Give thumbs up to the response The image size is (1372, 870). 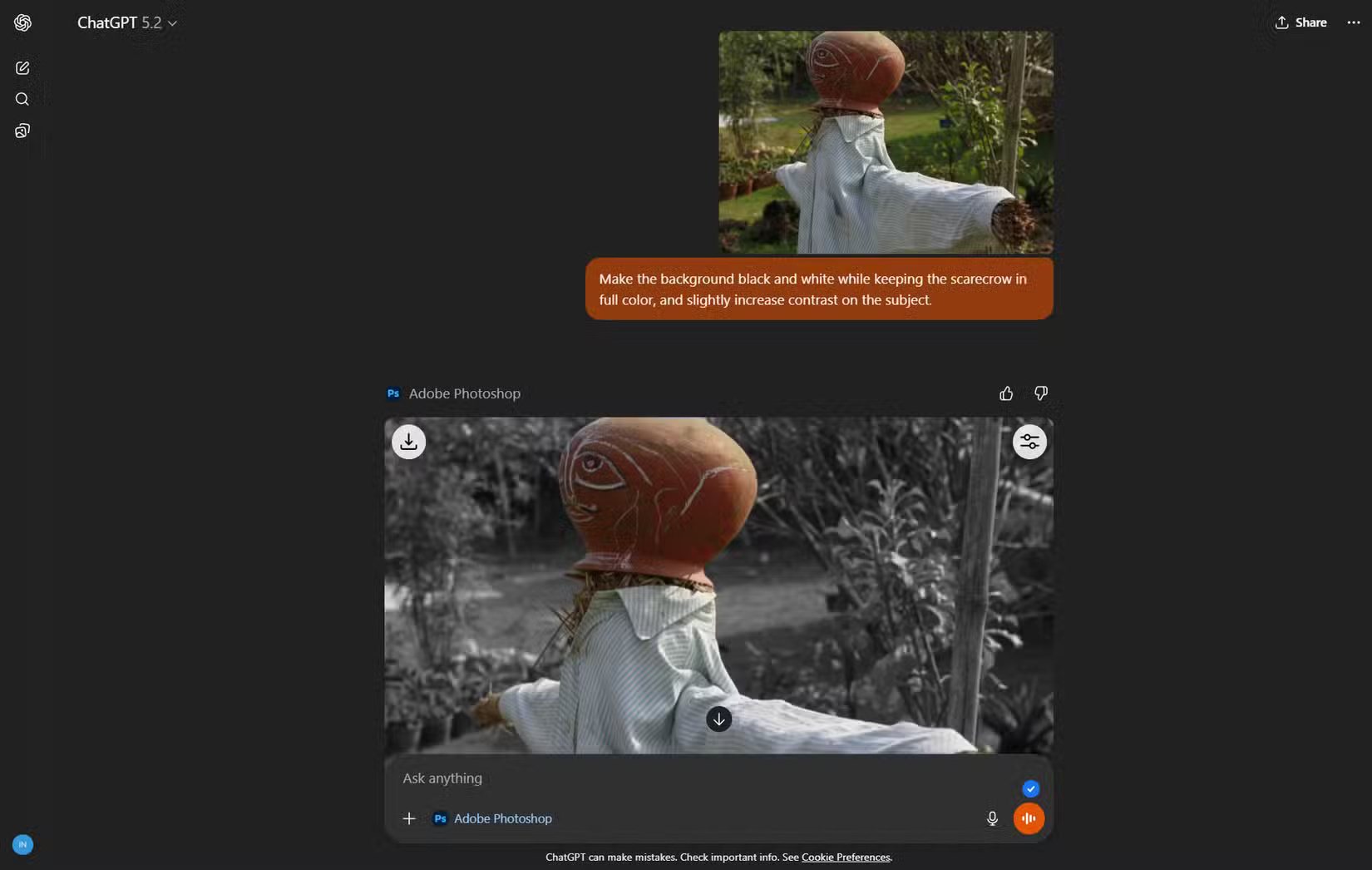1006,393
